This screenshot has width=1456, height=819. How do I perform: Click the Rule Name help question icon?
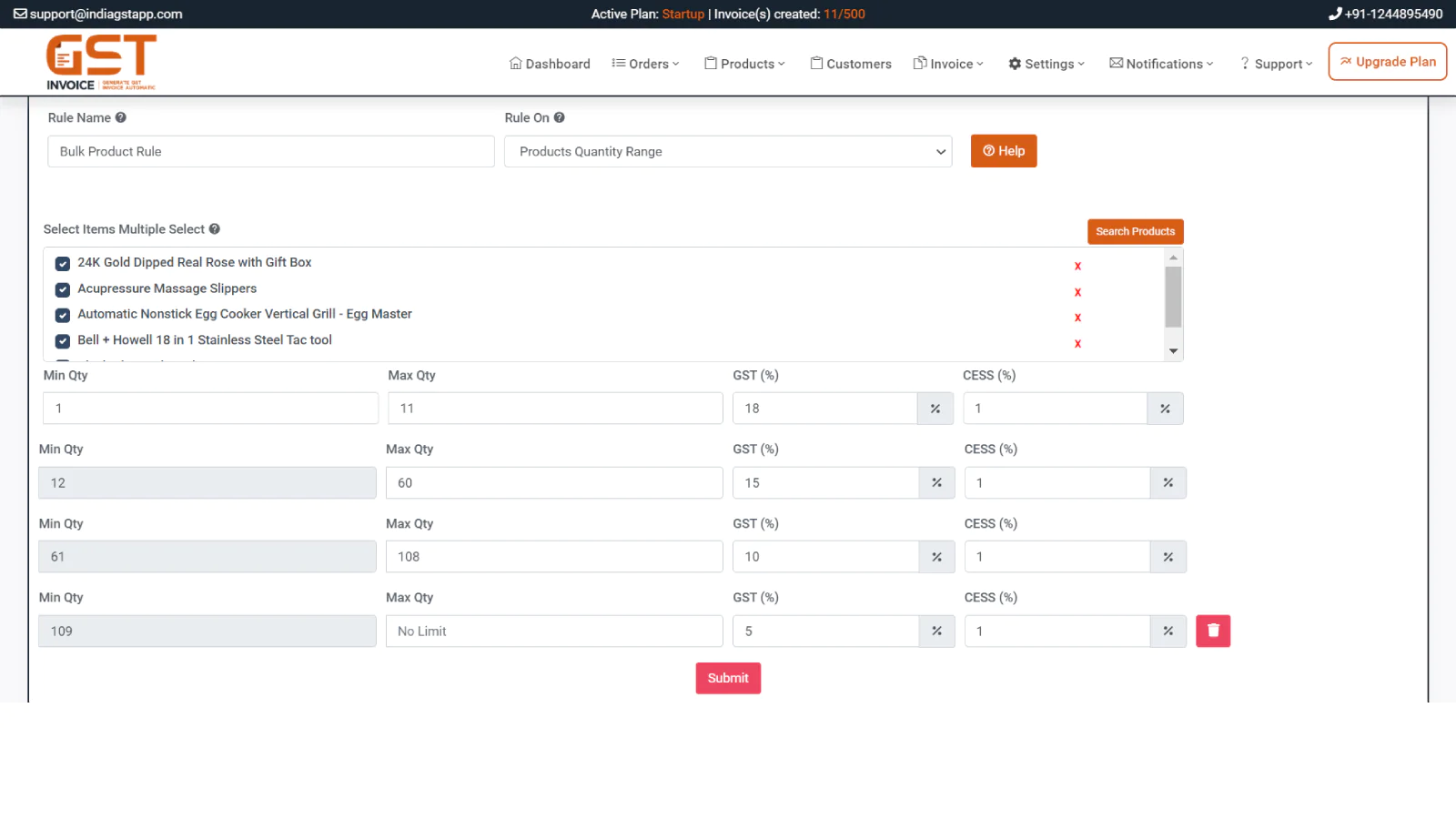coord(121,117)
